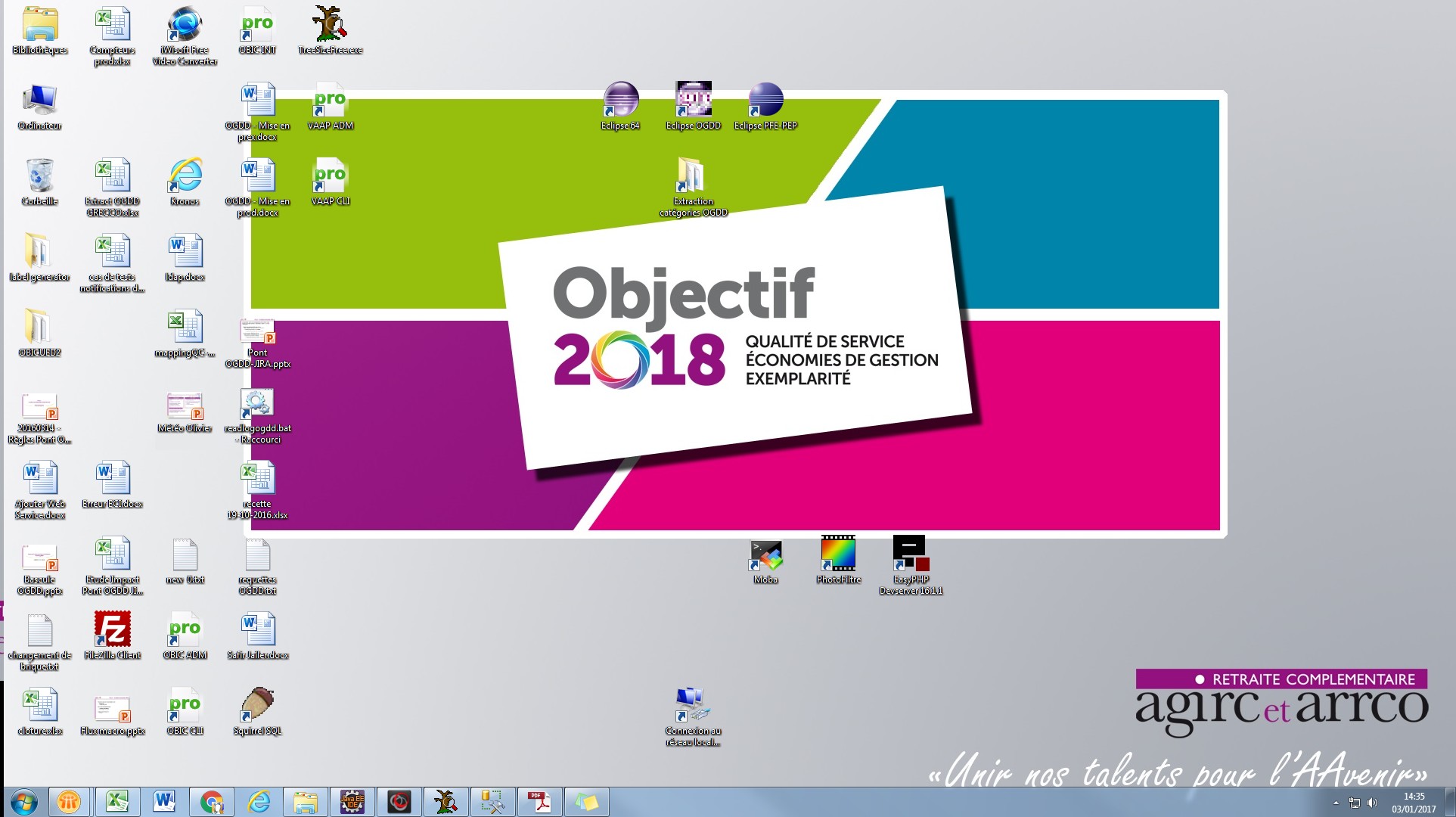Launch the Eclipse 64 shortcut
1456x817 pixels.
click(620, 107)
